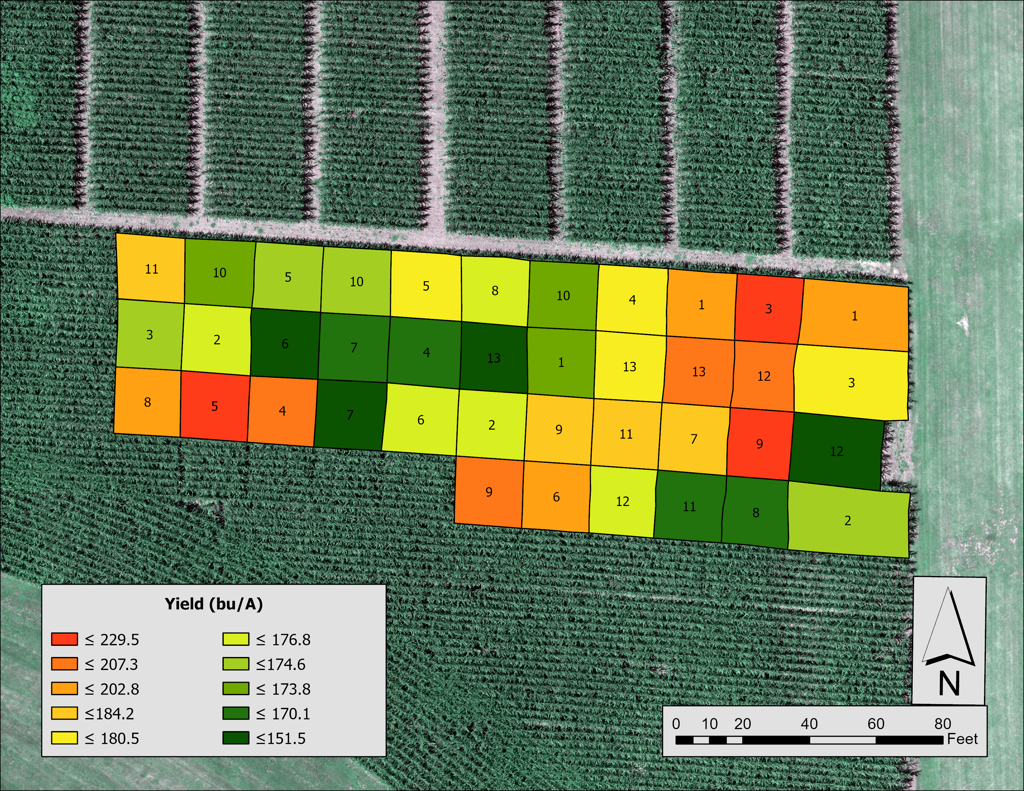Screen dimensions: 1024x791
Task: Select the legend label ≤ 173.8
Action: tap(283, 689)
